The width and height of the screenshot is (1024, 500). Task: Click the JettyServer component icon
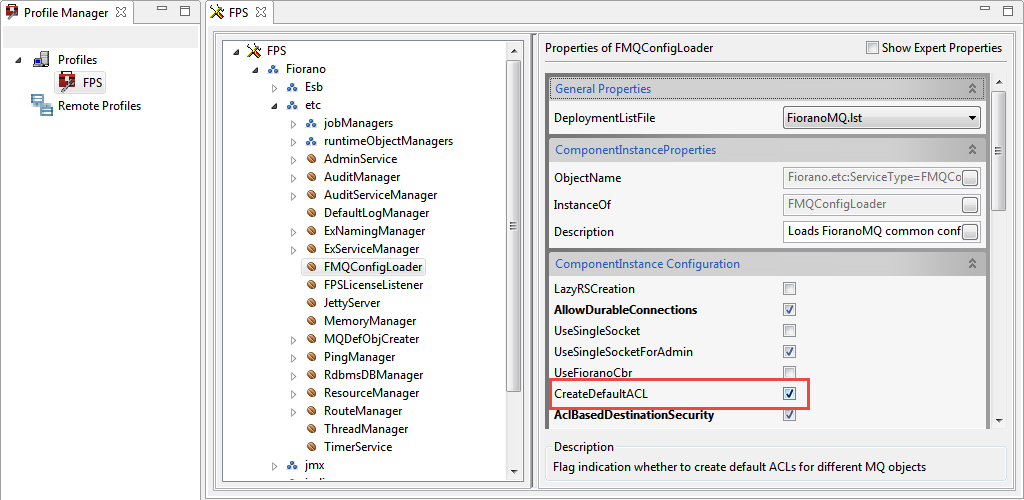[x=311, y=303]
